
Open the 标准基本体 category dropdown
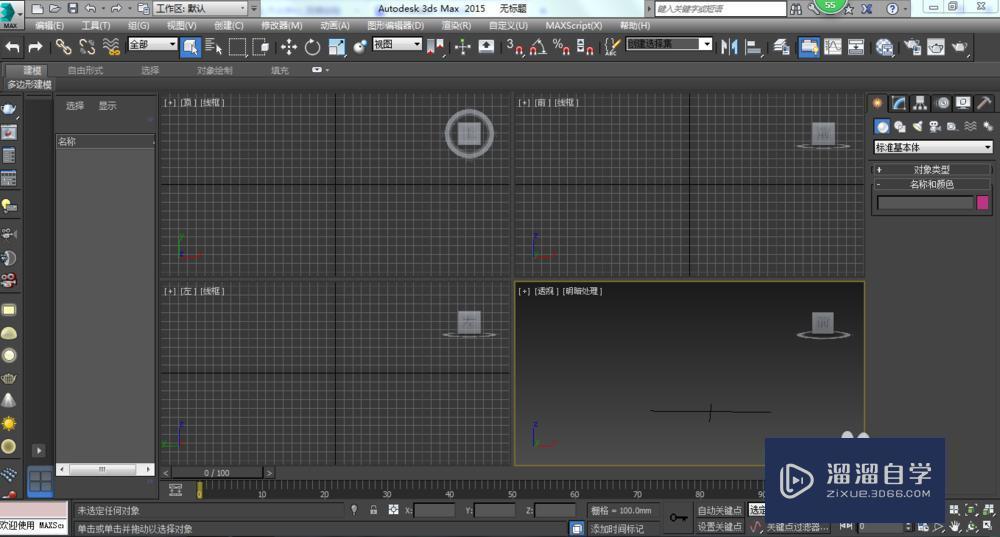[x=933, y=147]
